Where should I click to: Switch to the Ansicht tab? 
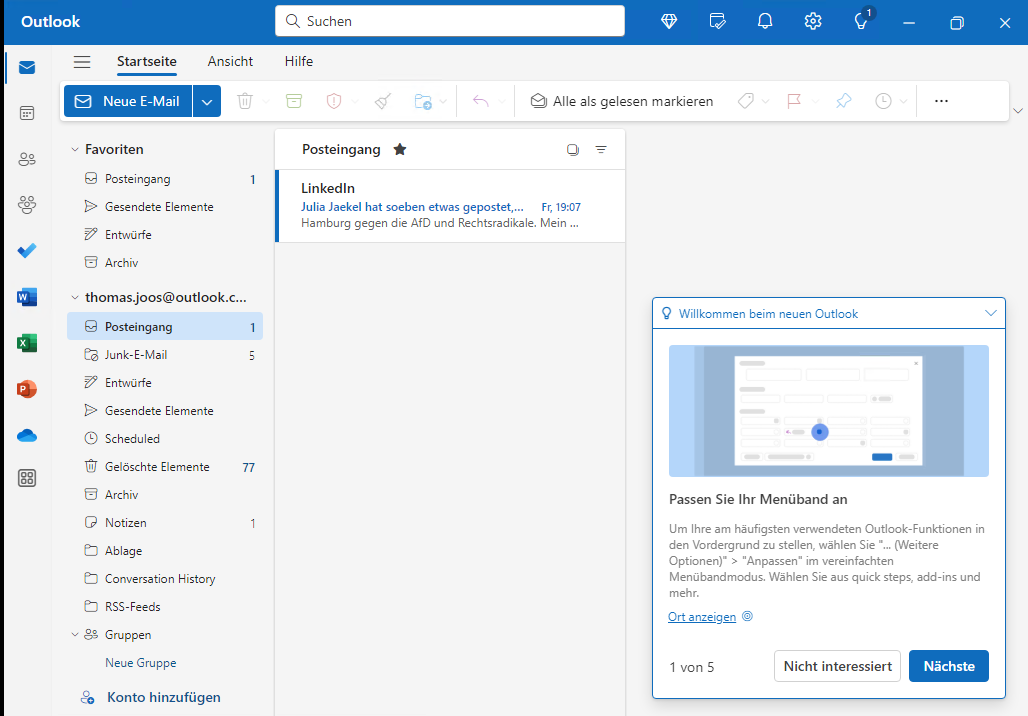click(x=230, y=61)
